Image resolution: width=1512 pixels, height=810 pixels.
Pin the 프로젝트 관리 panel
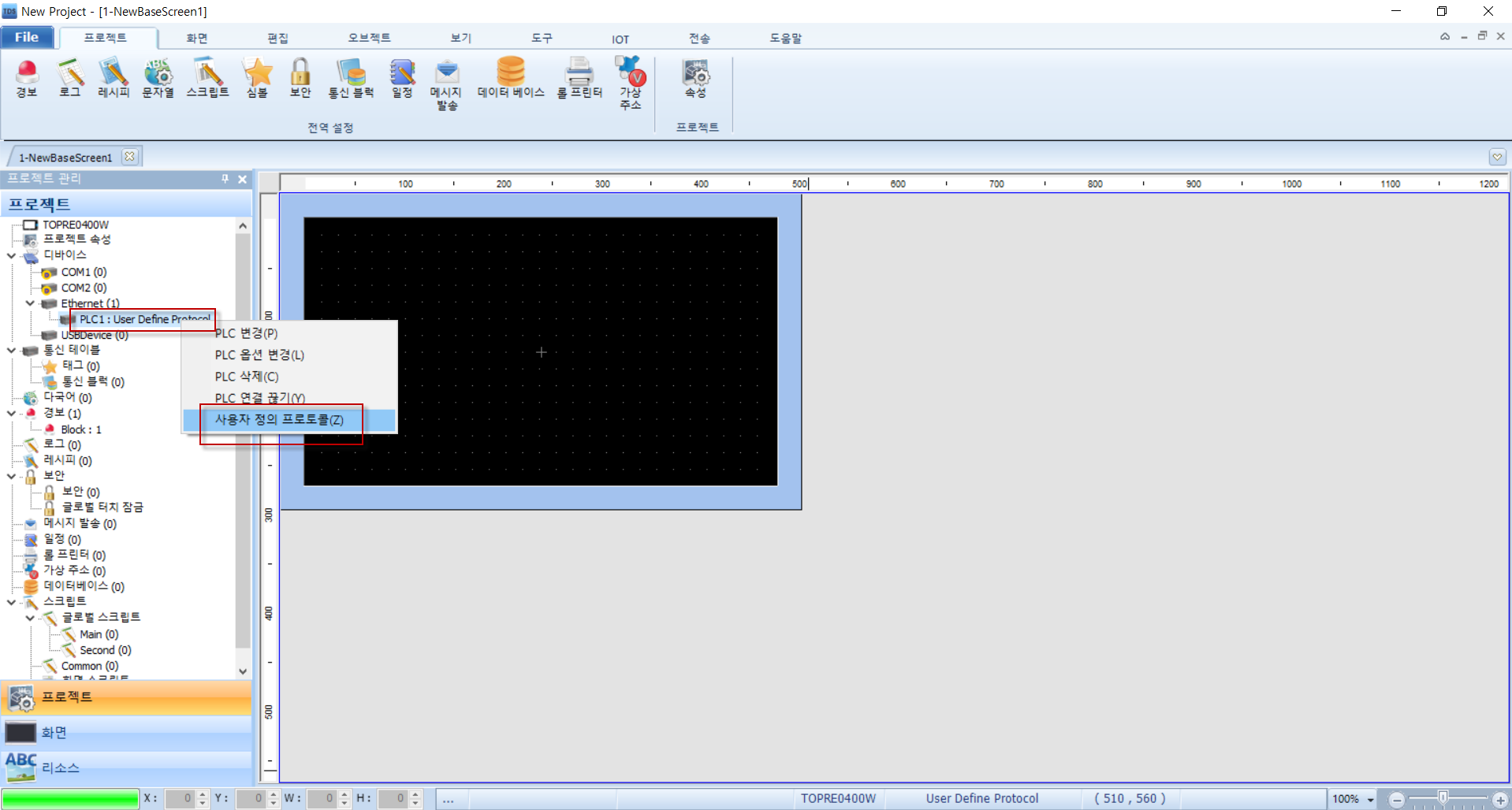tap(225, 179)
